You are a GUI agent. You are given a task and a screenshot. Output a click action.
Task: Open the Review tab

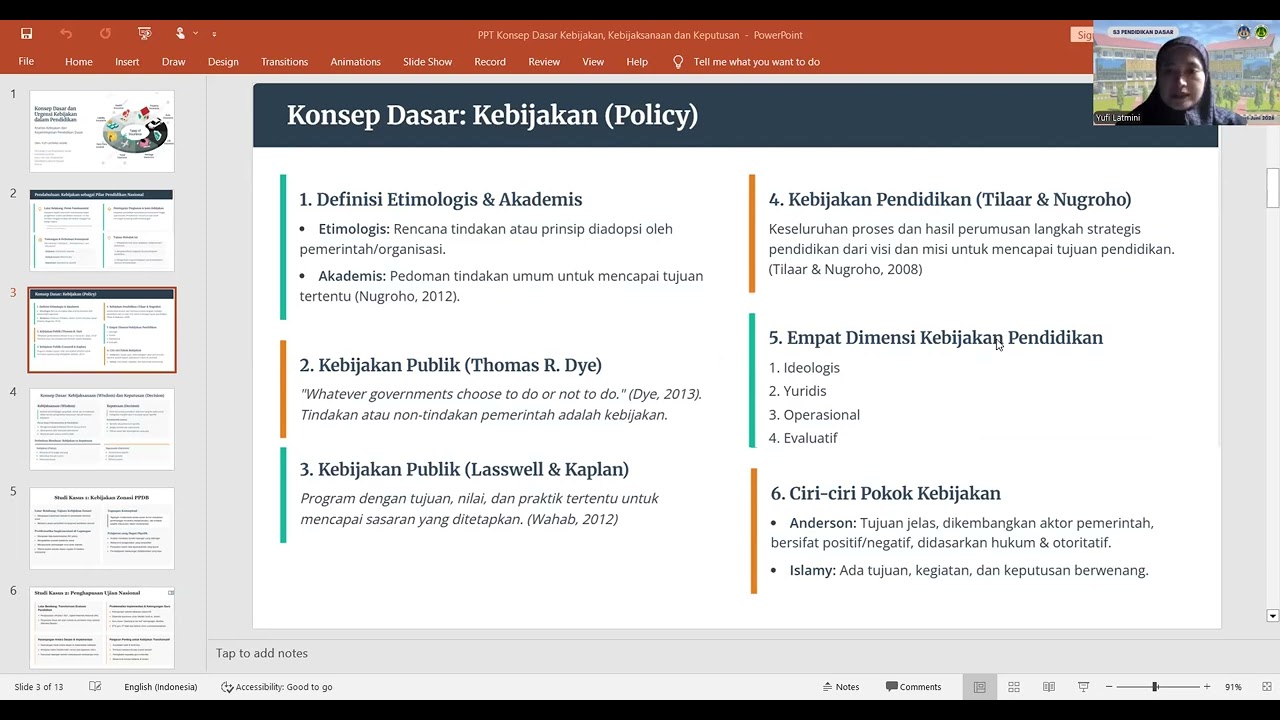(x=544, y=62)
